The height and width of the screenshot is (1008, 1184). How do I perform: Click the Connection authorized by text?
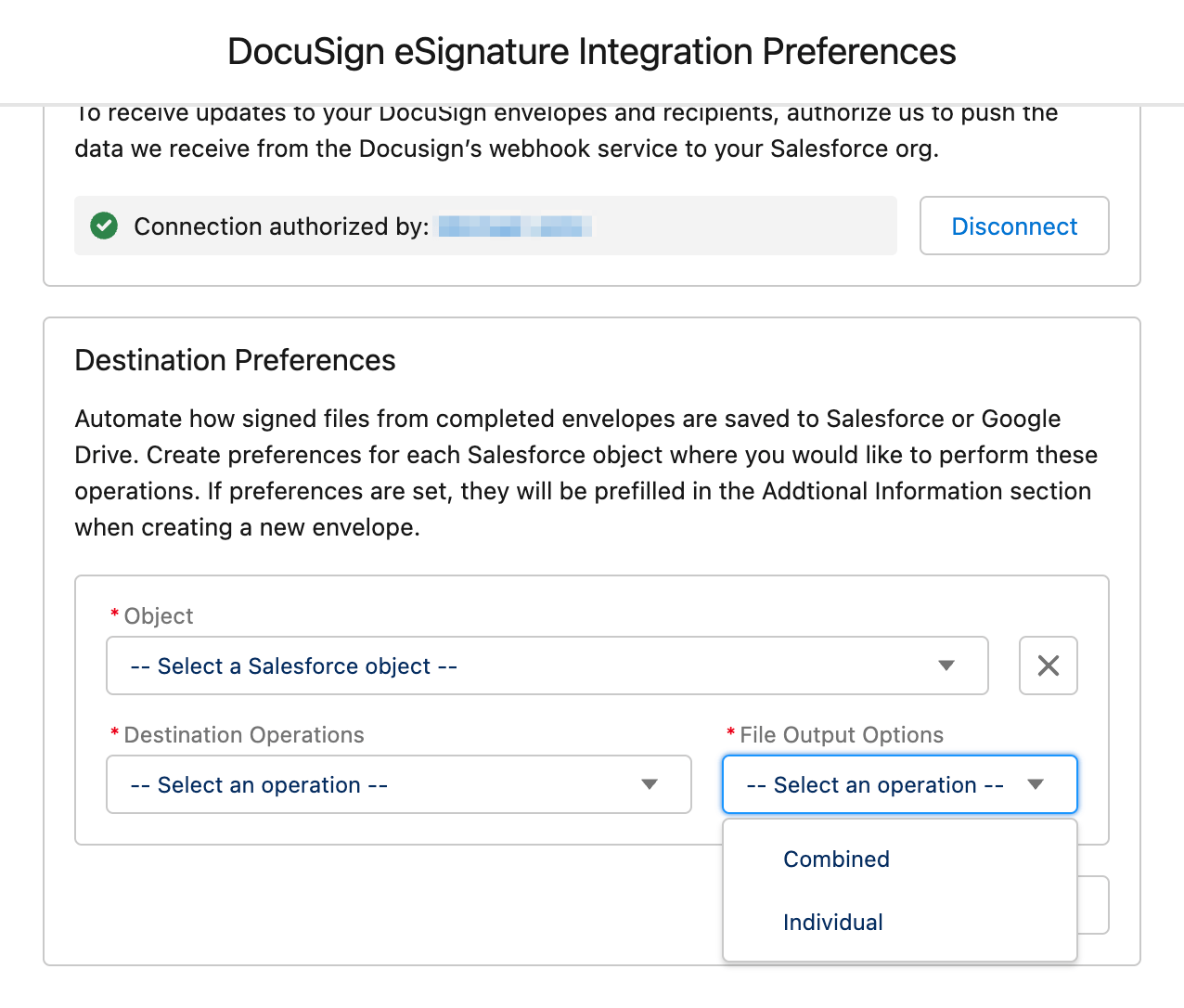(281, 226)
